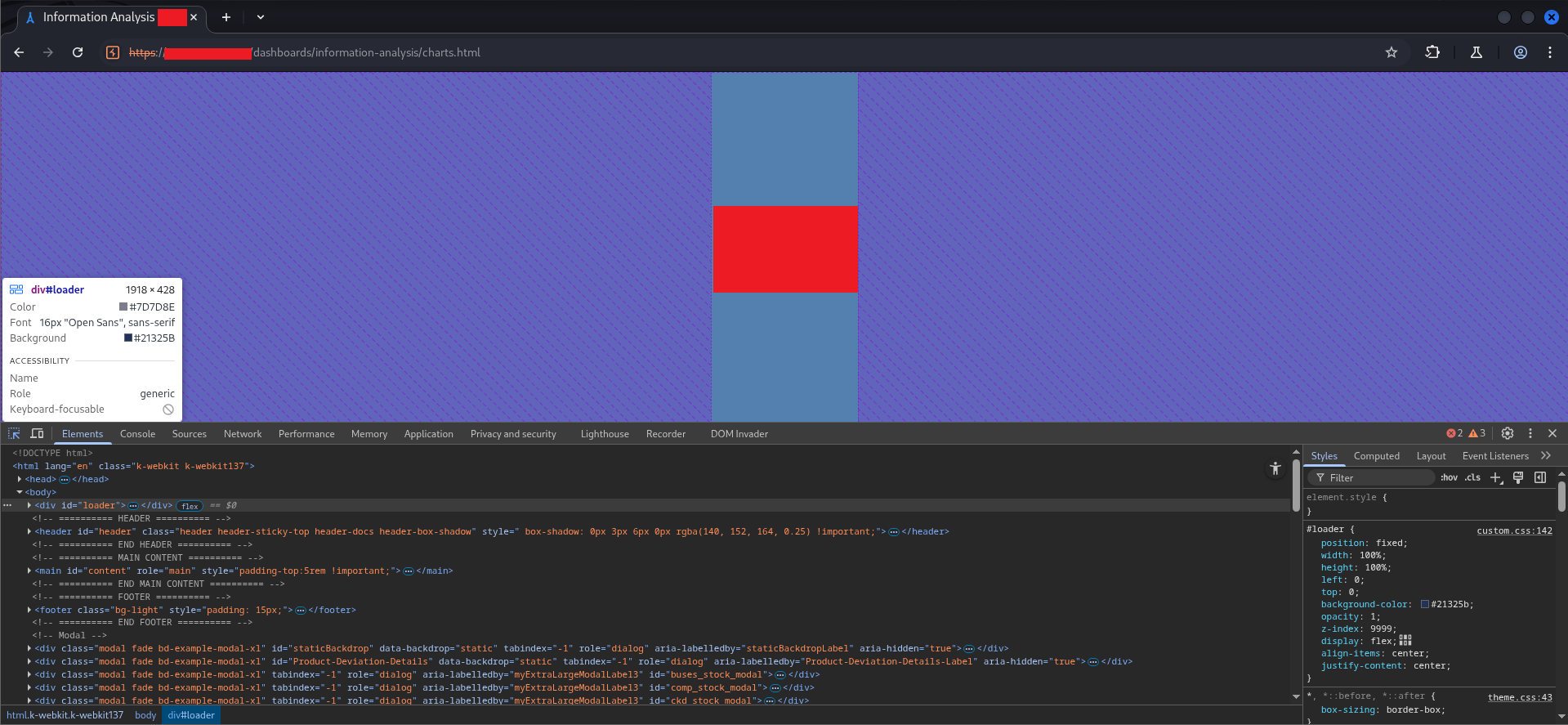Select body in the breadcrumb bar

click(145, 715)
